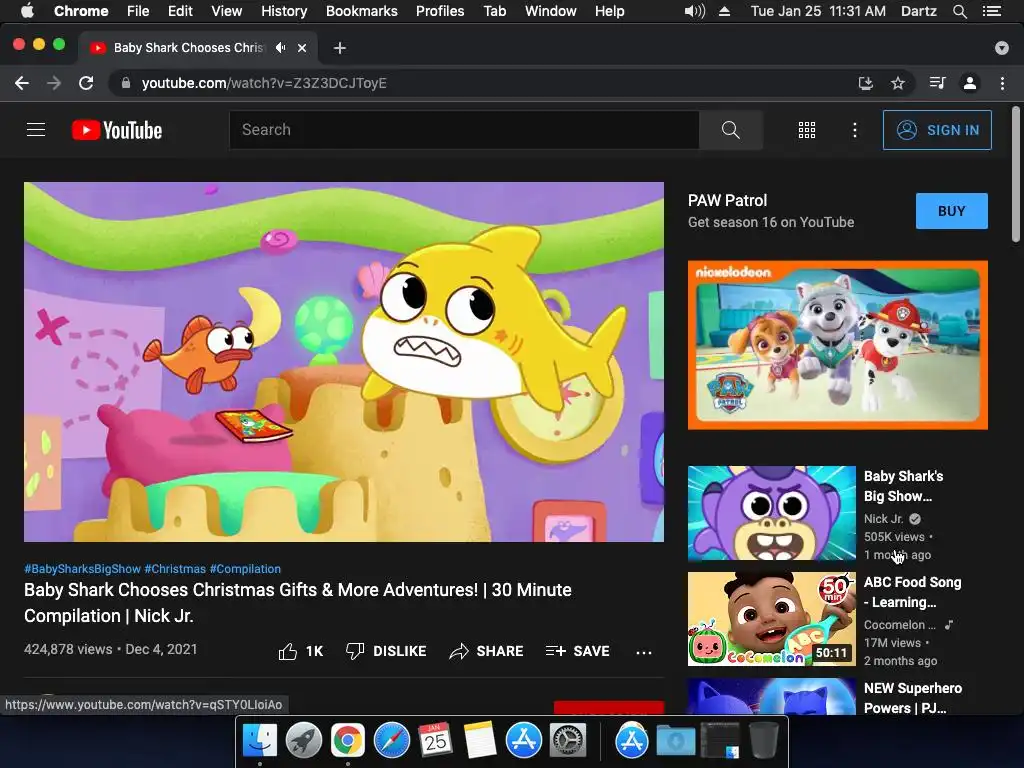Open Chrome profile avatar

pos(970,83)
